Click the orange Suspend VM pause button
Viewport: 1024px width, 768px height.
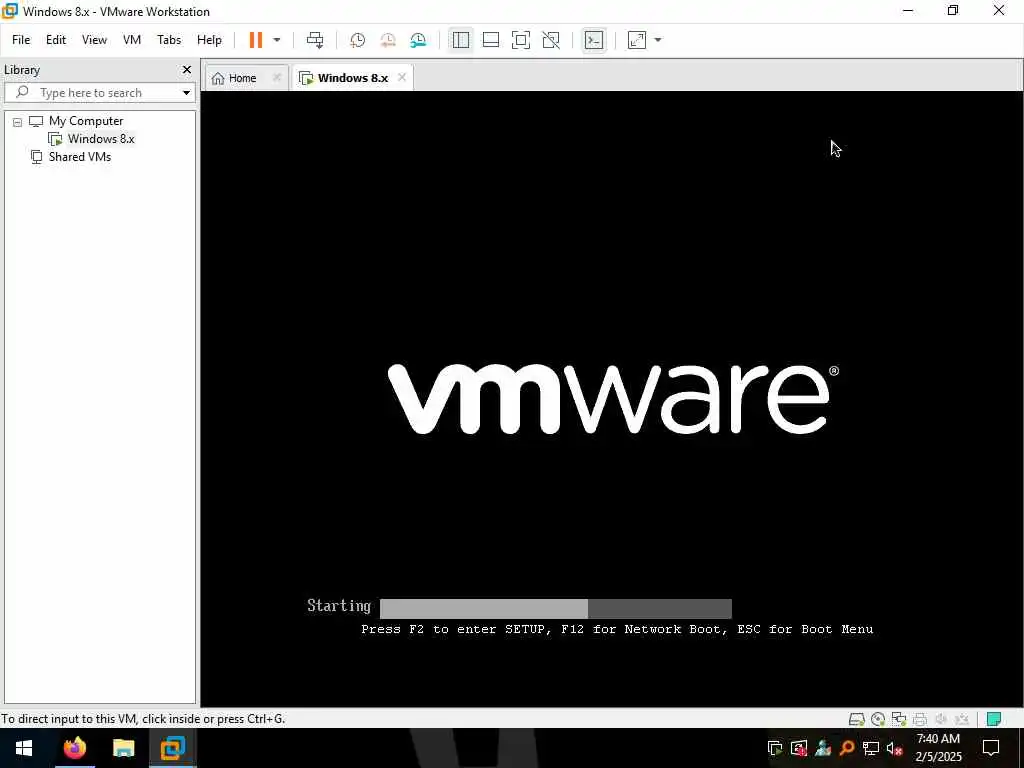point(255,40)
